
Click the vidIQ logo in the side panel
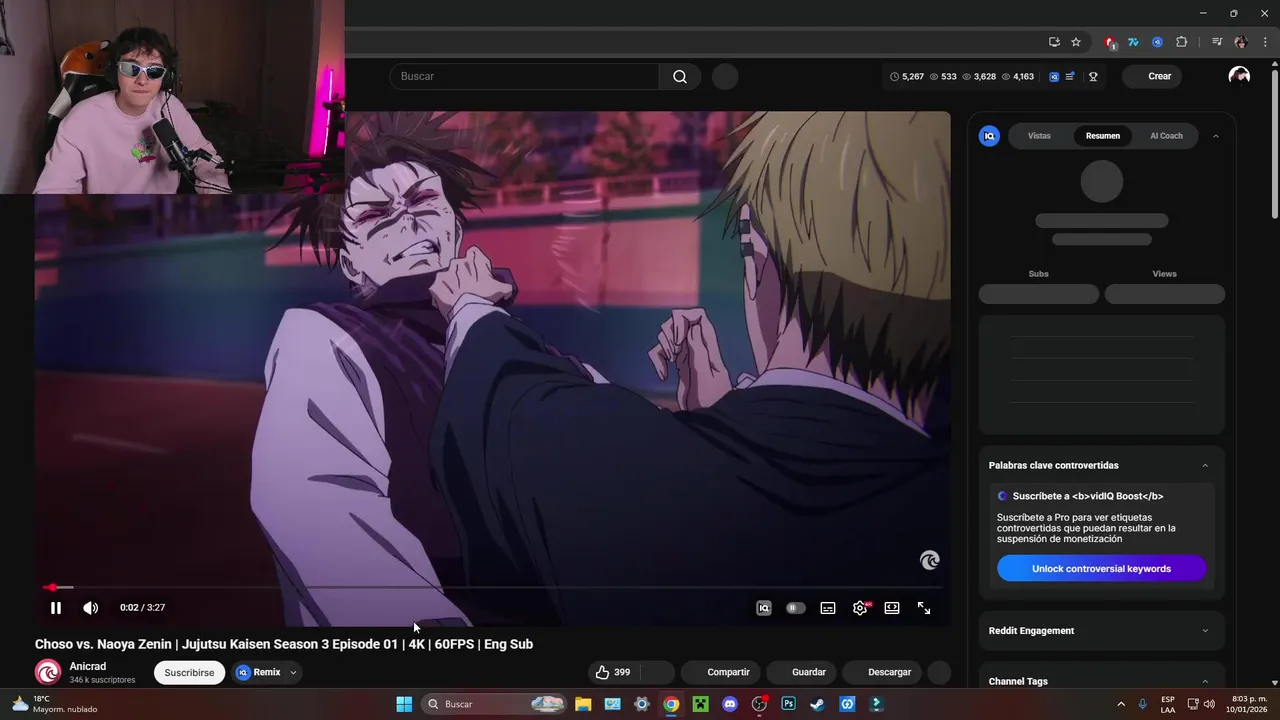(x=989, y=136)
